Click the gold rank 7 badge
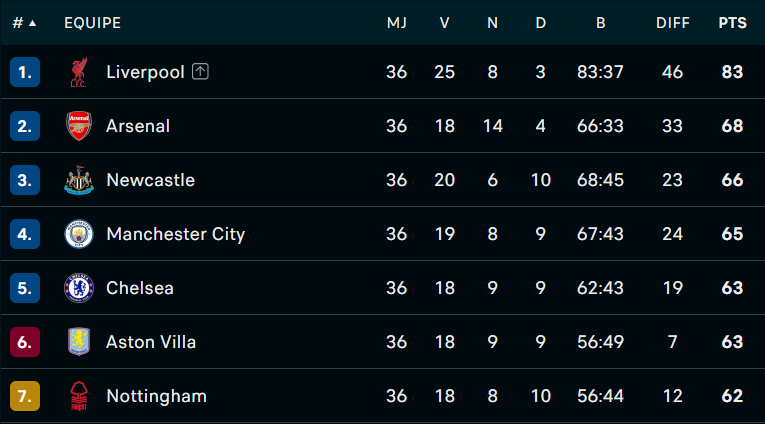765x424 pixels. click(x=25, y=396)
